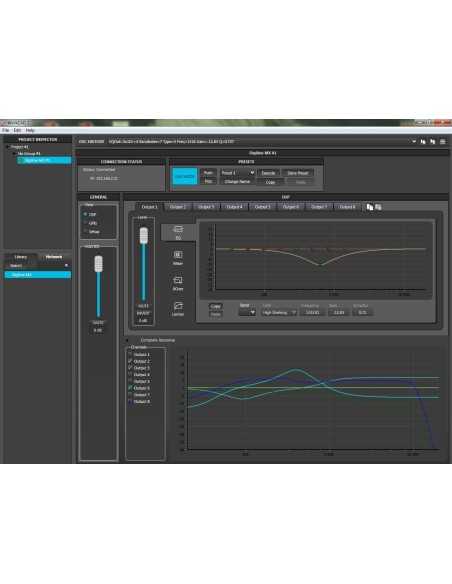Switch to the Output 4 tab

click(x=234, y=207)
